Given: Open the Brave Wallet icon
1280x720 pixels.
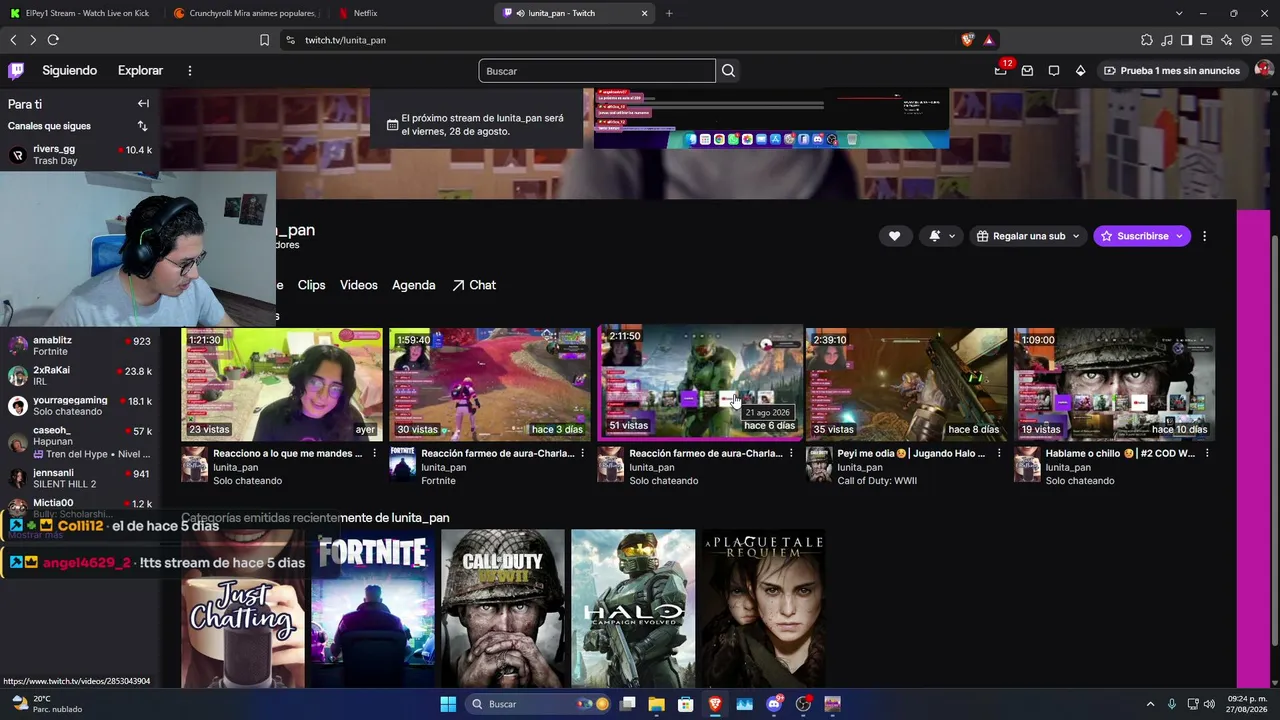Looking at the screenshot, I should [1206, 40].
